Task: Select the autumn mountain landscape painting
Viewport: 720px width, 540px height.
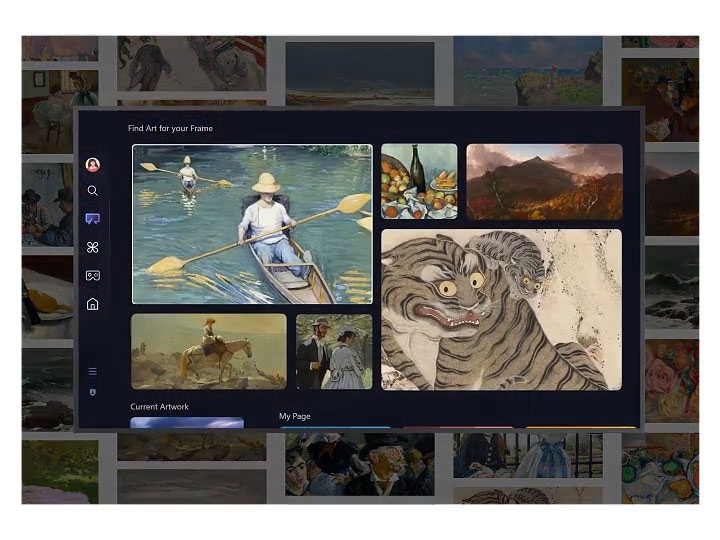Action: (545, 182)
